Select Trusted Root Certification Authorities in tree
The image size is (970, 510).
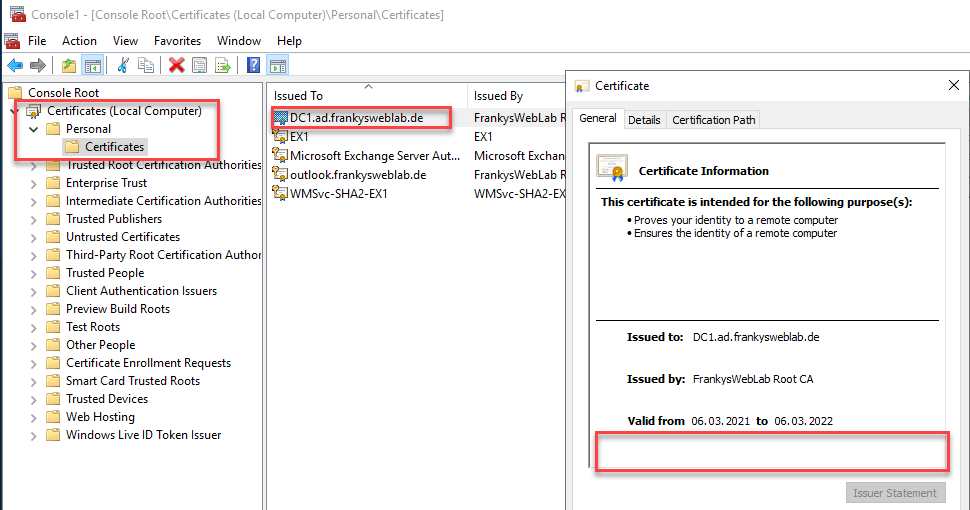(164, 165)
